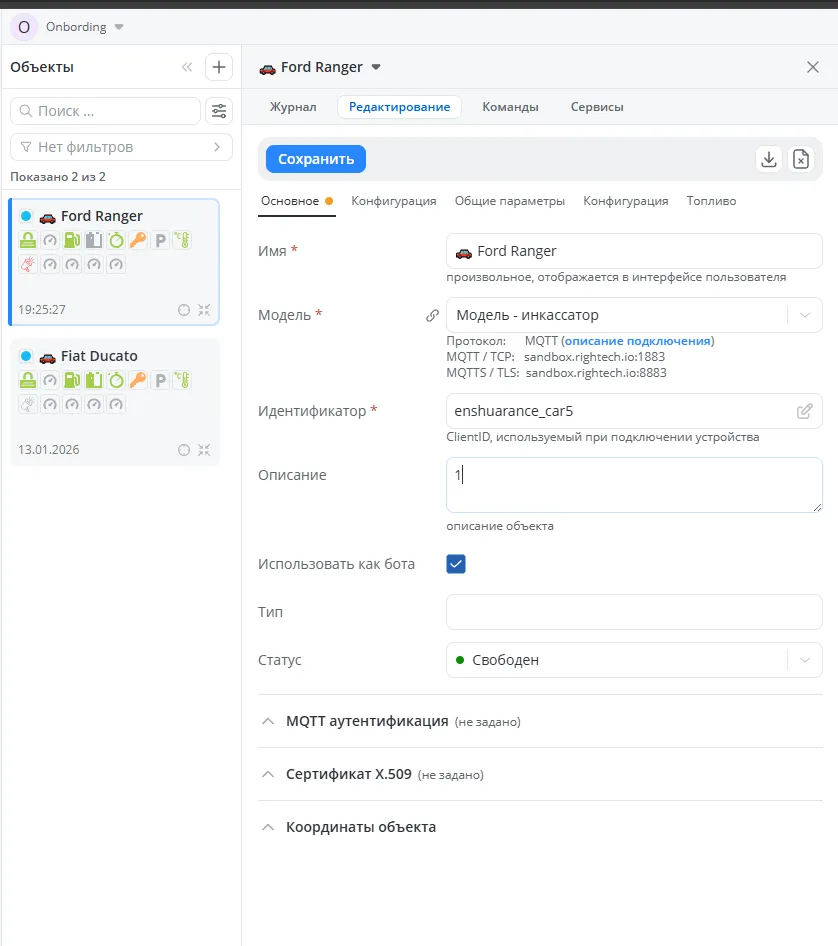Click the fuel pump icon on Ford Ranger card

pyautogui.click(x=72, y=240)
